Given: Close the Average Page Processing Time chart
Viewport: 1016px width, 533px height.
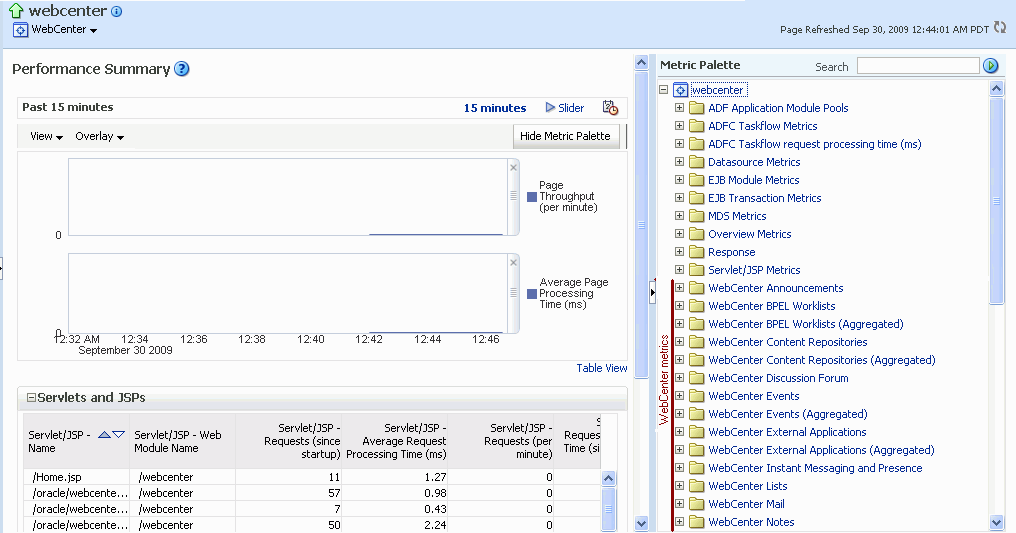Looking at the screenshot, I should [x=513, y=262].
